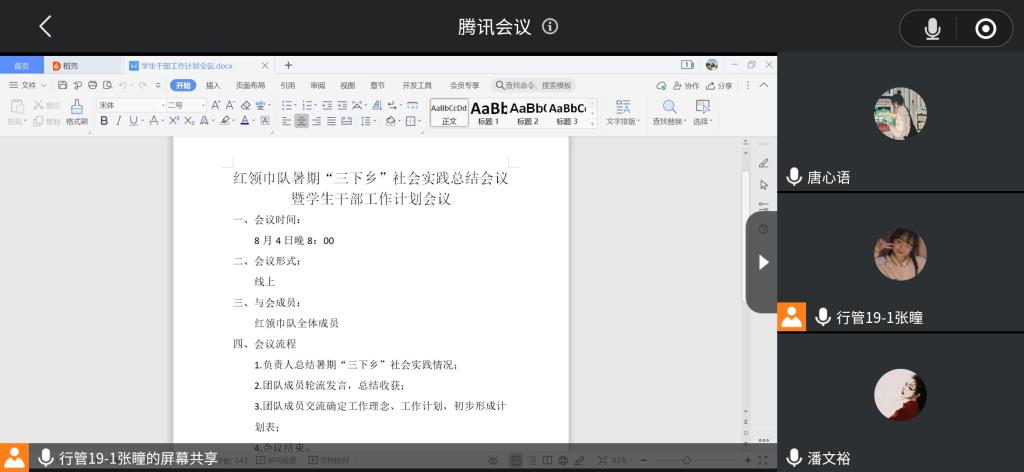Viewport: 1024px width, 472px height.
Task: Open the Find and Replace (查找替换) tool
Action: coord(669,111)
